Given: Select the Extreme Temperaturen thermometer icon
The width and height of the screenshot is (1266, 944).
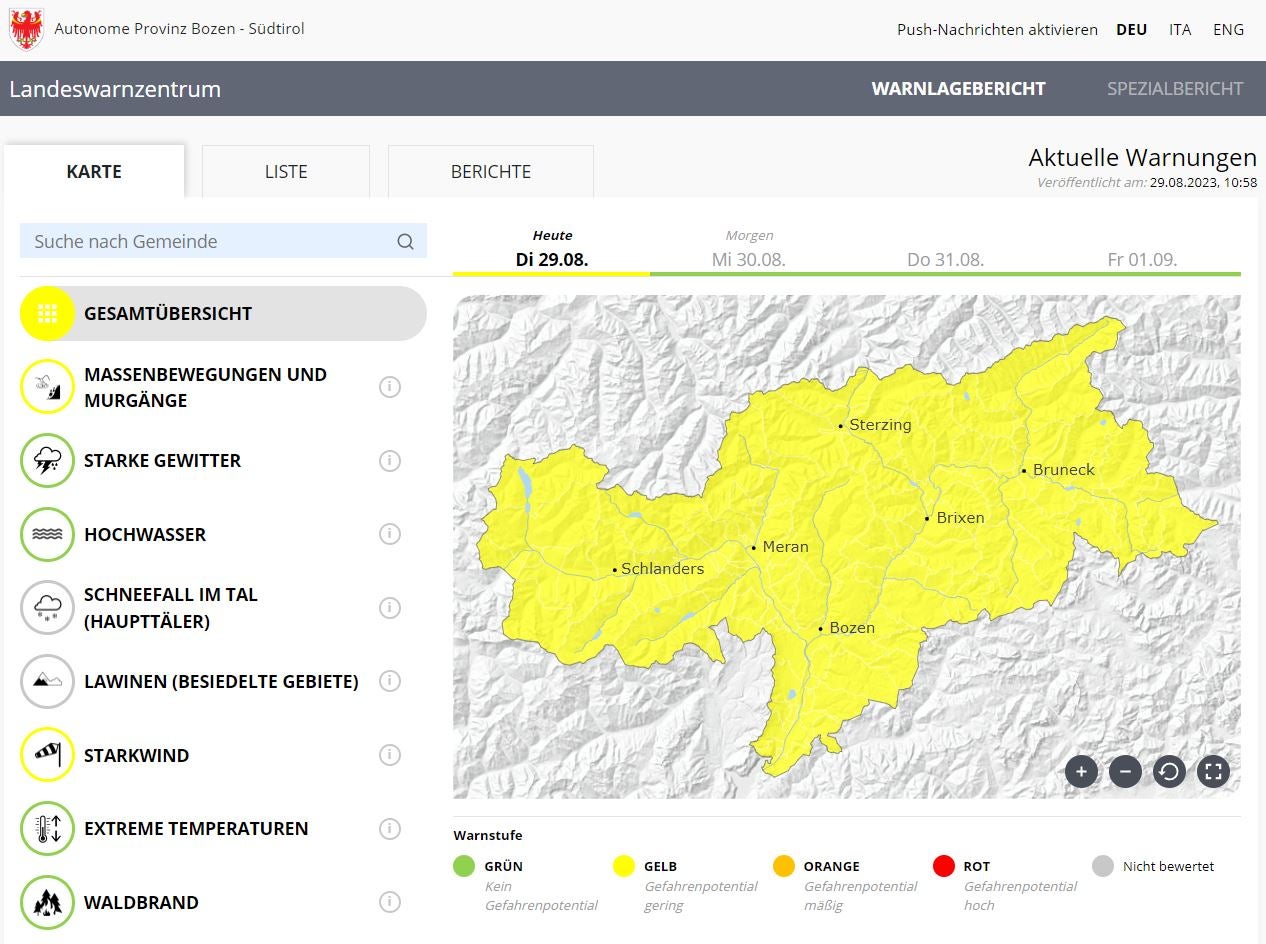Looking at the screenshot, I should point(47,829).
